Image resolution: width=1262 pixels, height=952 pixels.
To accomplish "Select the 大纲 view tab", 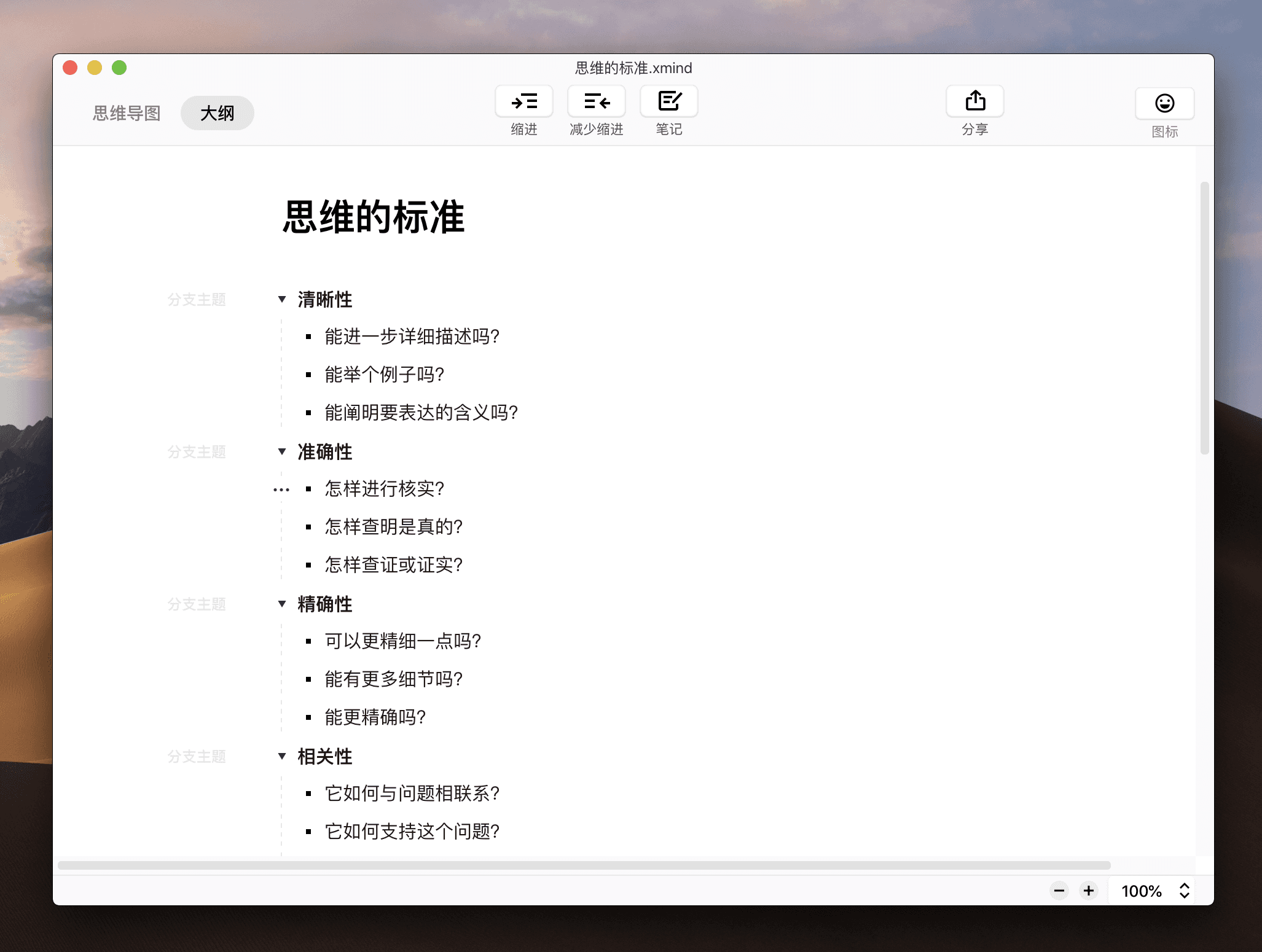I will pos(217,112).
